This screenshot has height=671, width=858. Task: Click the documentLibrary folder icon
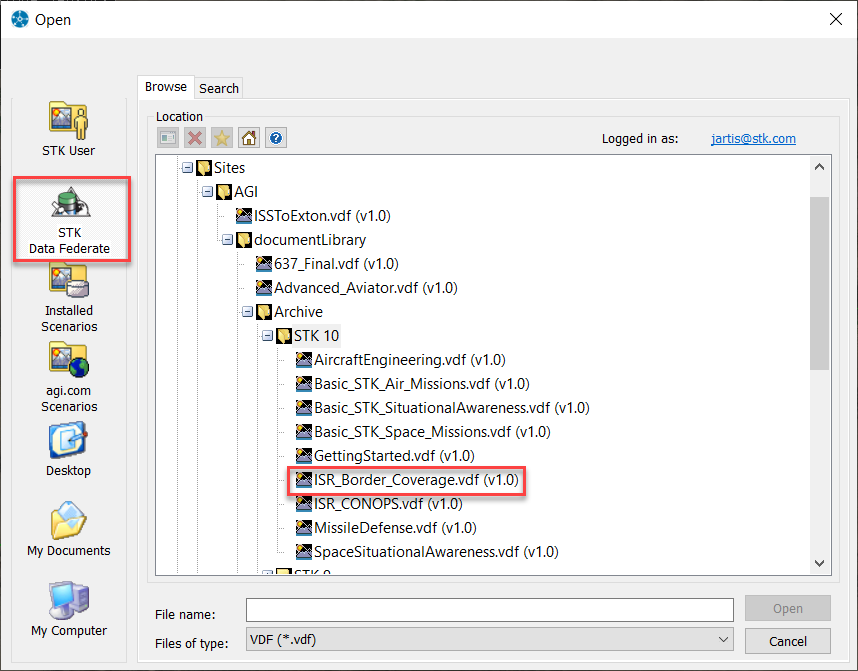pyautogui.click(x=244, y=240)
